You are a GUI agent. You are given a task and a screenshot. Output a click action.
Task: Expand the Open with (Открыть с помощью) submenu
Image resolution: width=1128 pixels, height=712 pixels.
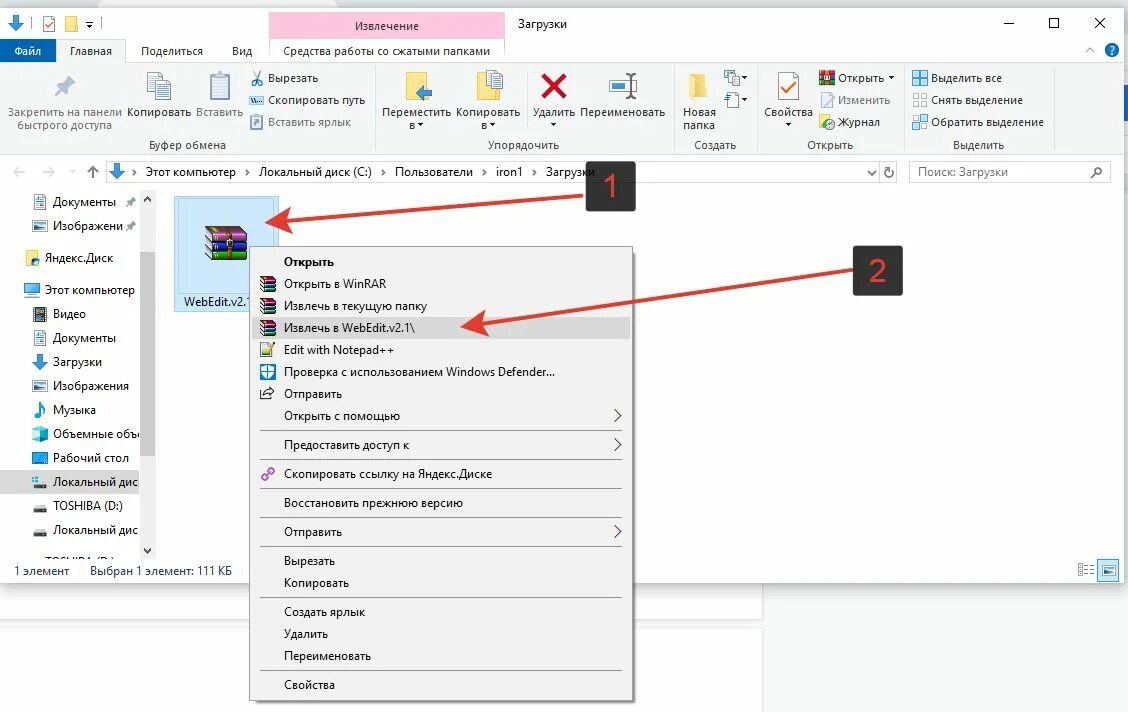point(440,416)
